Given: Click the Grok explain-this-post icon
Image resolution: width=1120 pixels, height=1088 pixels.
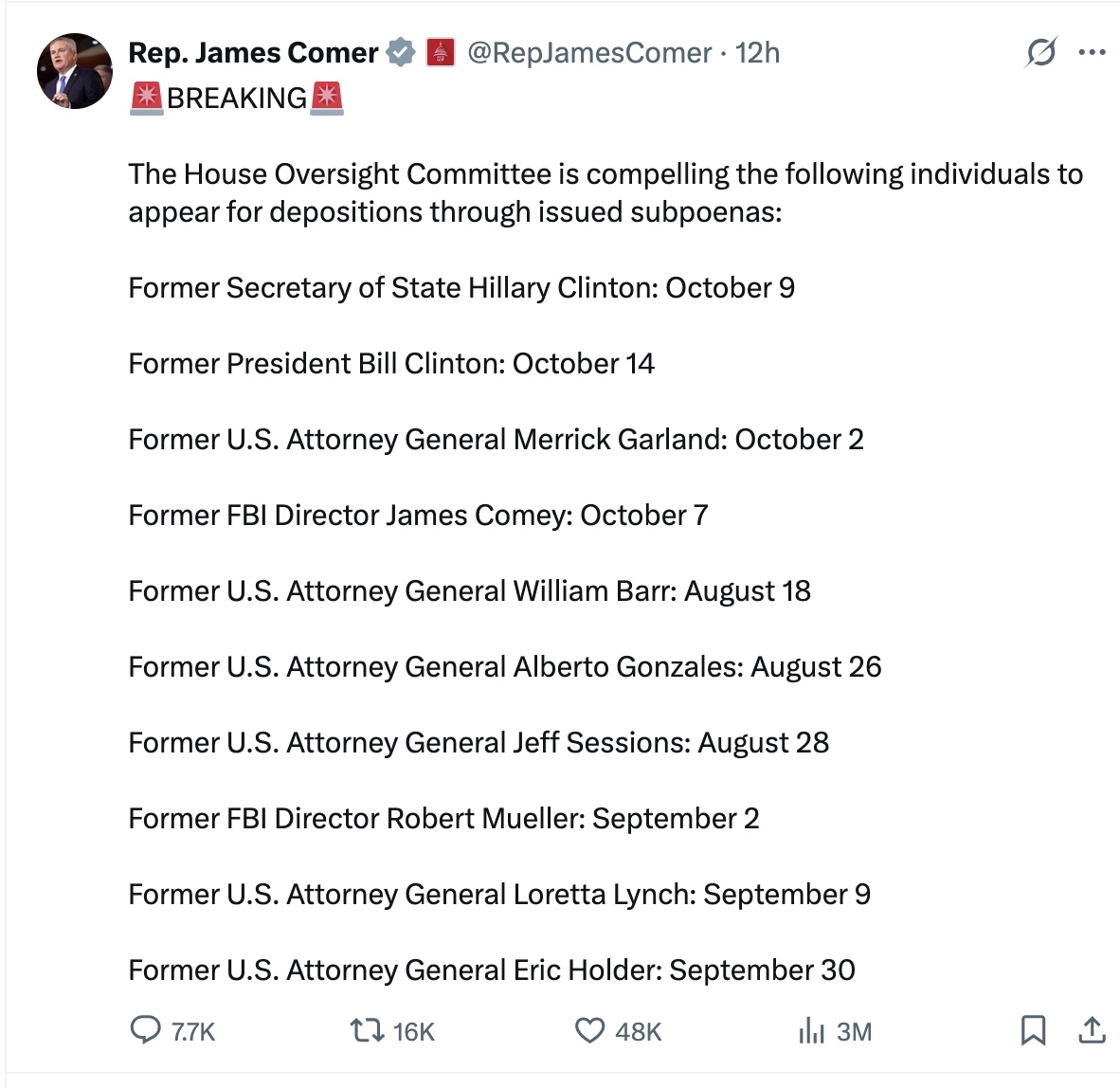Looking at the screenshot, I should (x=1040, y=53).
